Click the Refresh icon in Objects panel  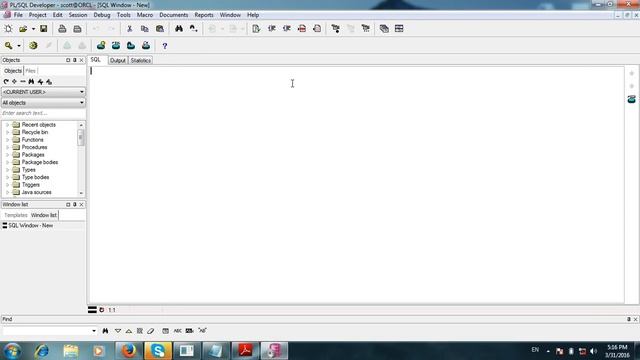6,82
